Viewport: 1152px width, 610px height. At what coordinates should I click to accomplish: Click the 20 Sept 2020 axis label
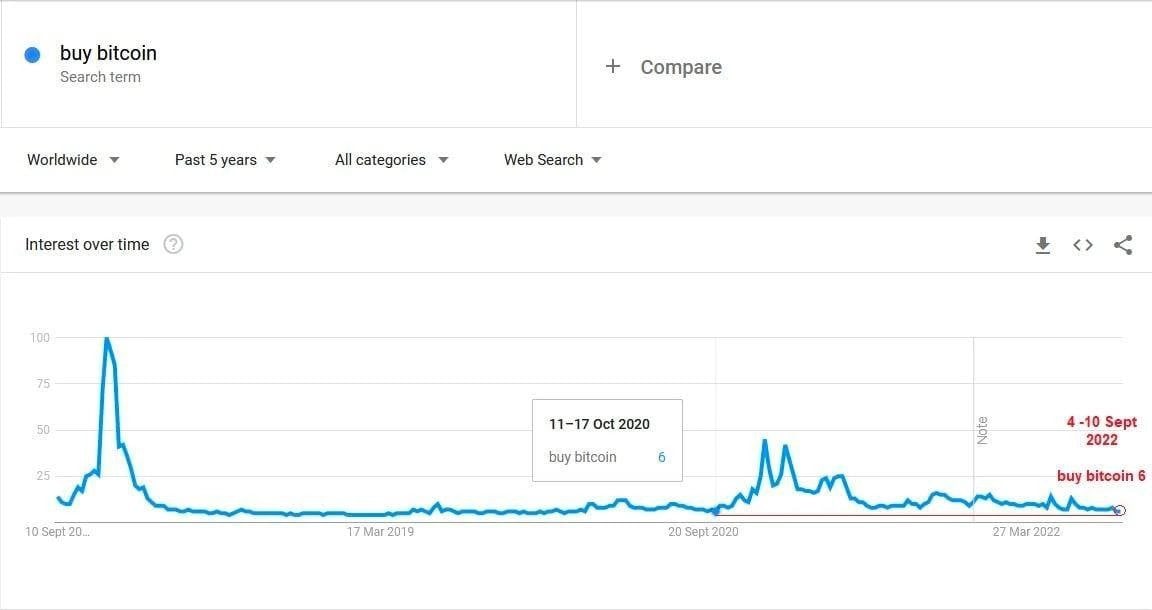[x=703, y=532]
